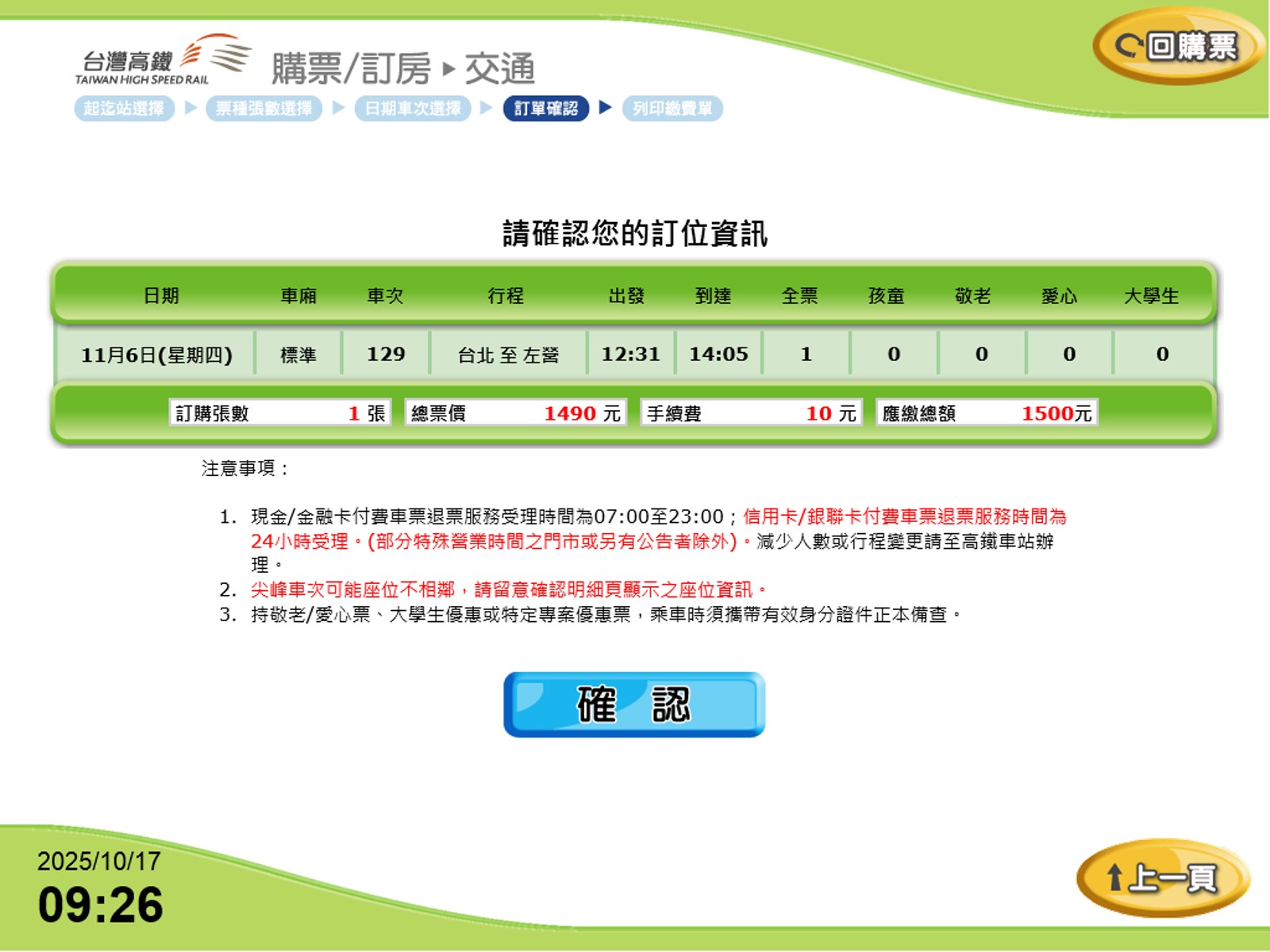The image size is (1270, 952).
Task: Click the 訂購張數 1 張 field
Action: tap(279, 413)
